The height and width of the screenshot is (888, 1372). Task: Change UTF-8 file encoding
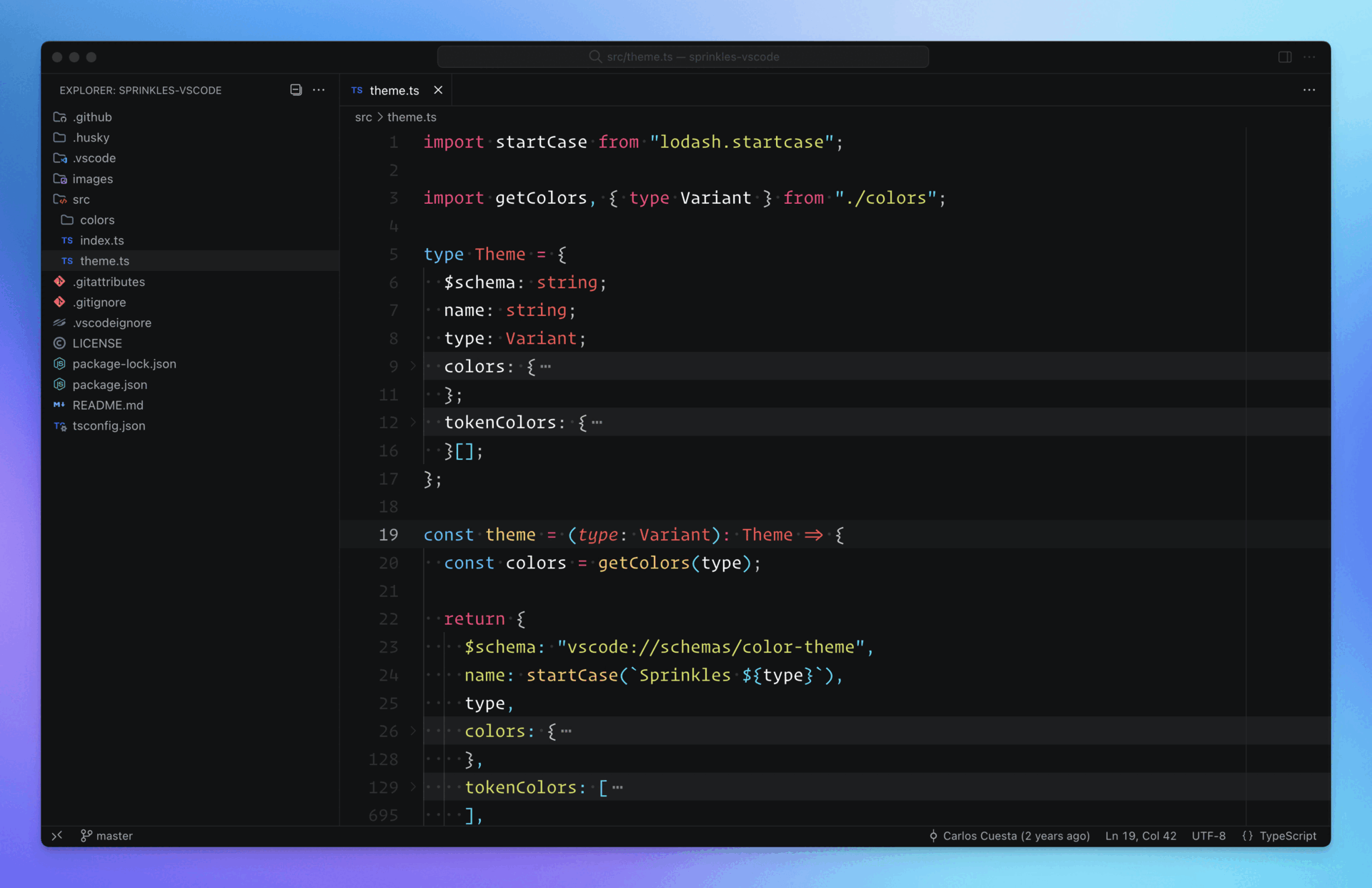pos(1208,836)
